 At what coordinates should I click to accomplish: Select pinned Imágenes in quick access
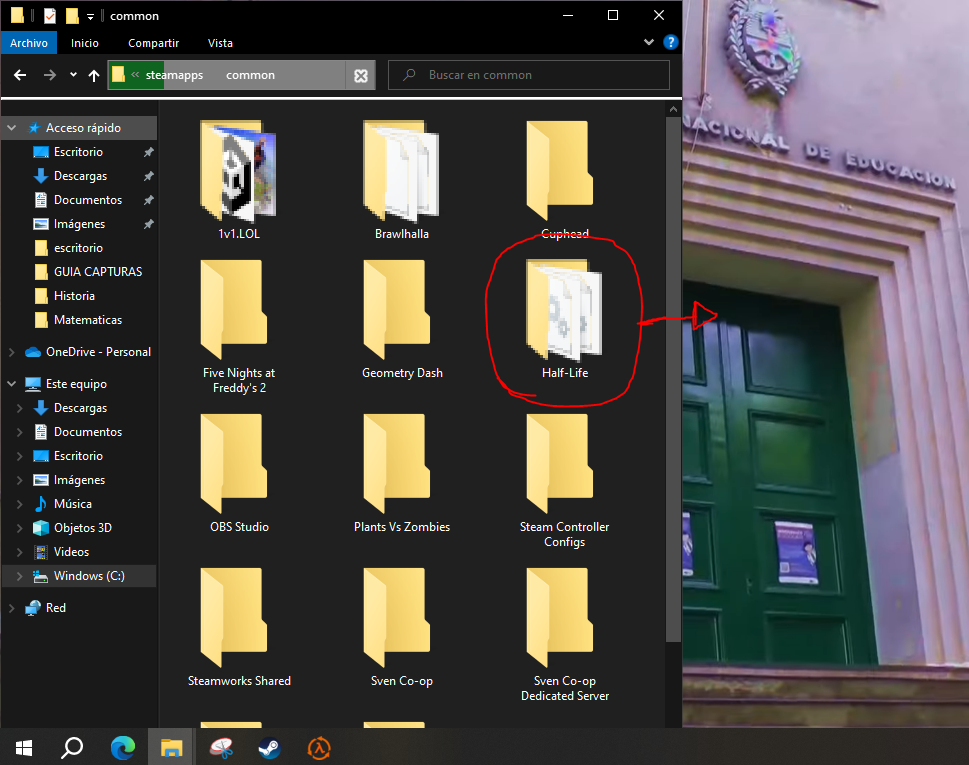(x=79, y=224)
